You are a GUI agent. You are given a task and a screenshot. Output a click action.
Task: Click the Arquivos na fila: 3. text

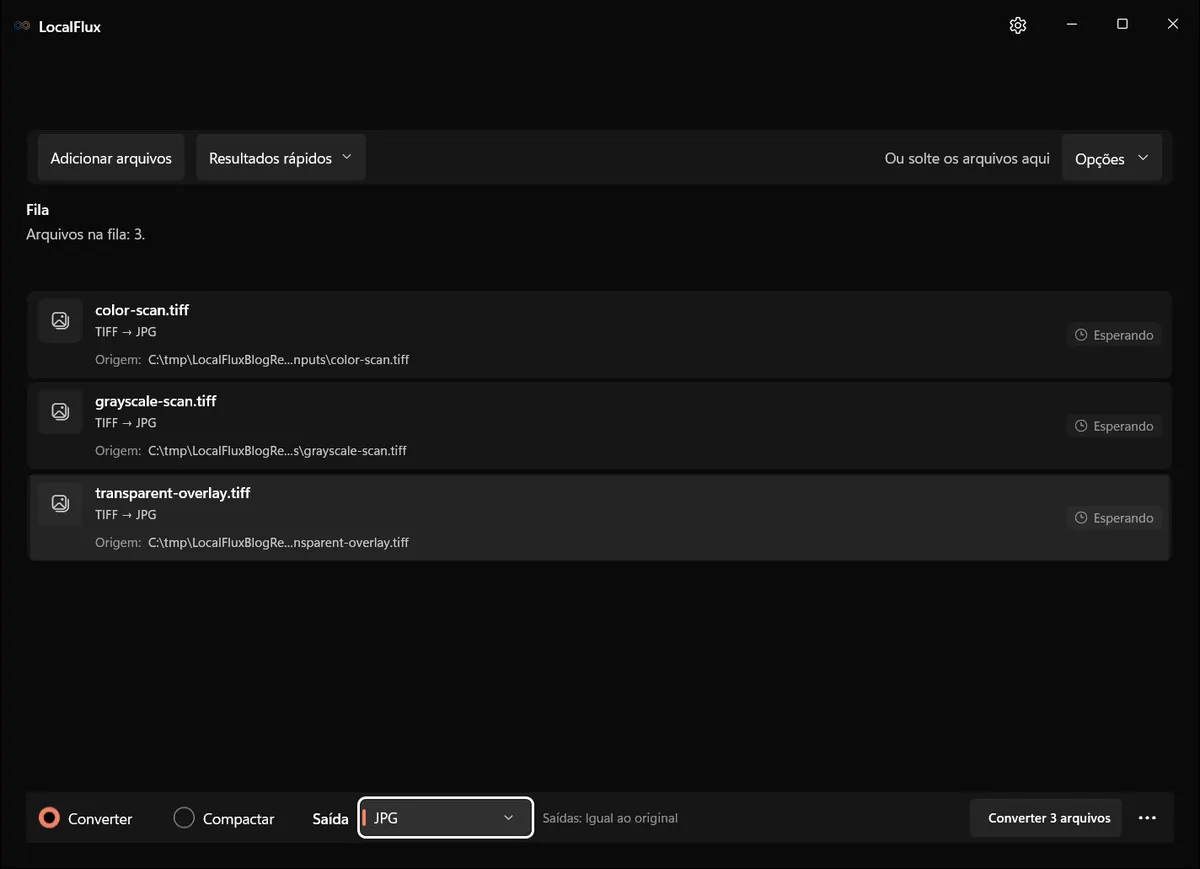point(86,235)
